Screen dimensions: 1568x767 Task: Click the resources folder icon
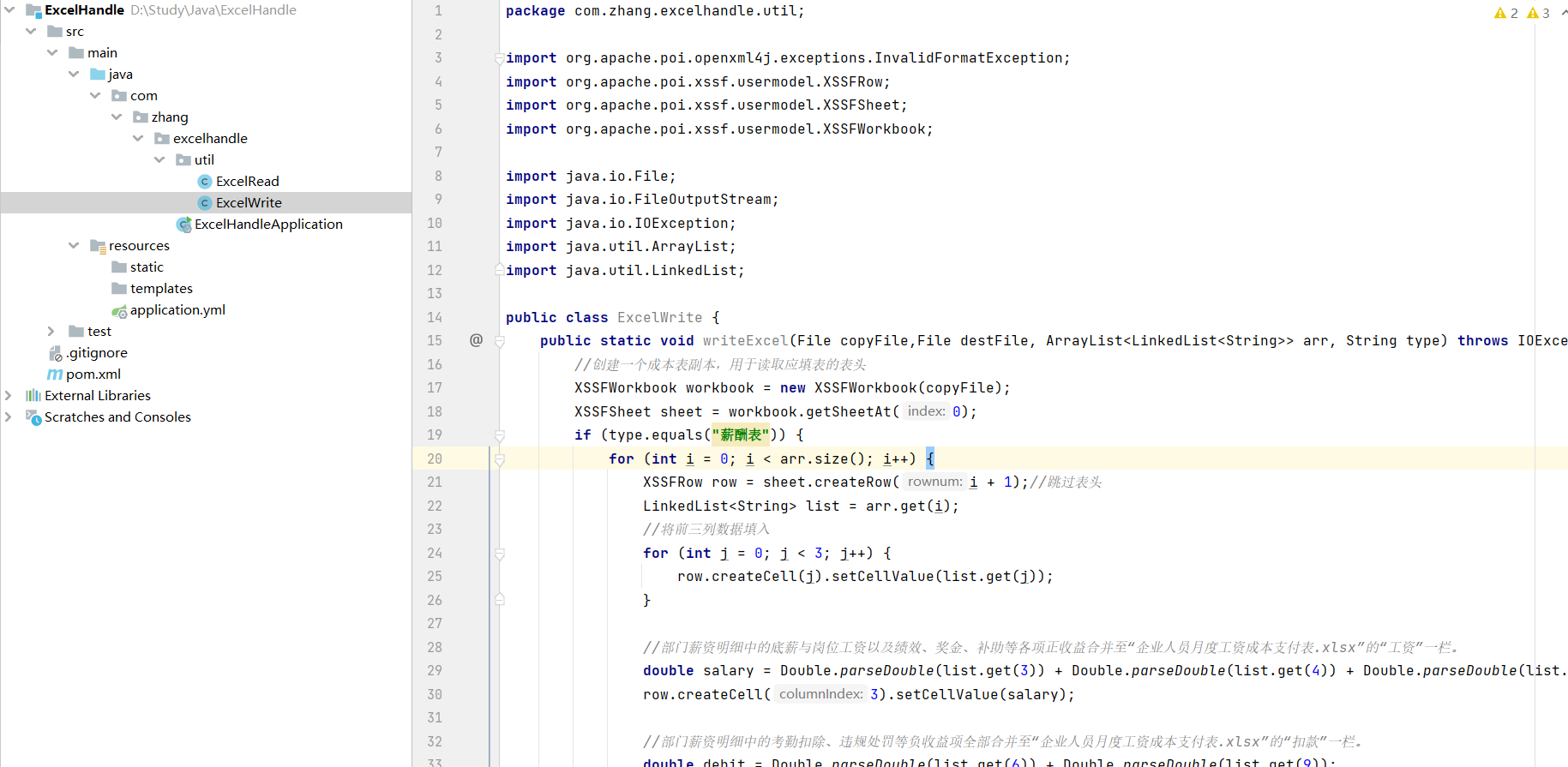98,246
